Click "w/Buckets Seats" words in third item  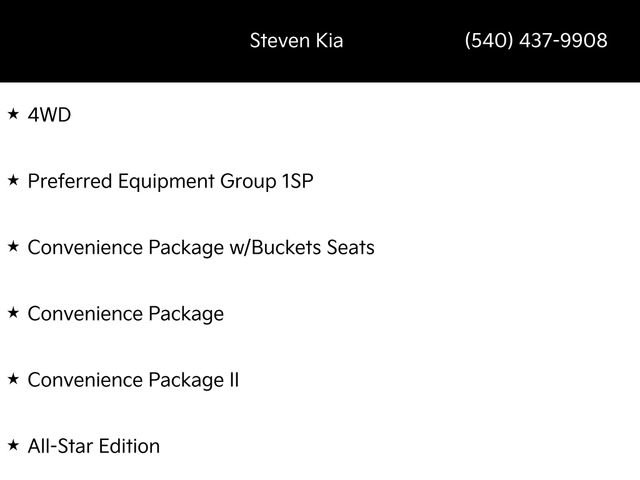pos(302,247)
